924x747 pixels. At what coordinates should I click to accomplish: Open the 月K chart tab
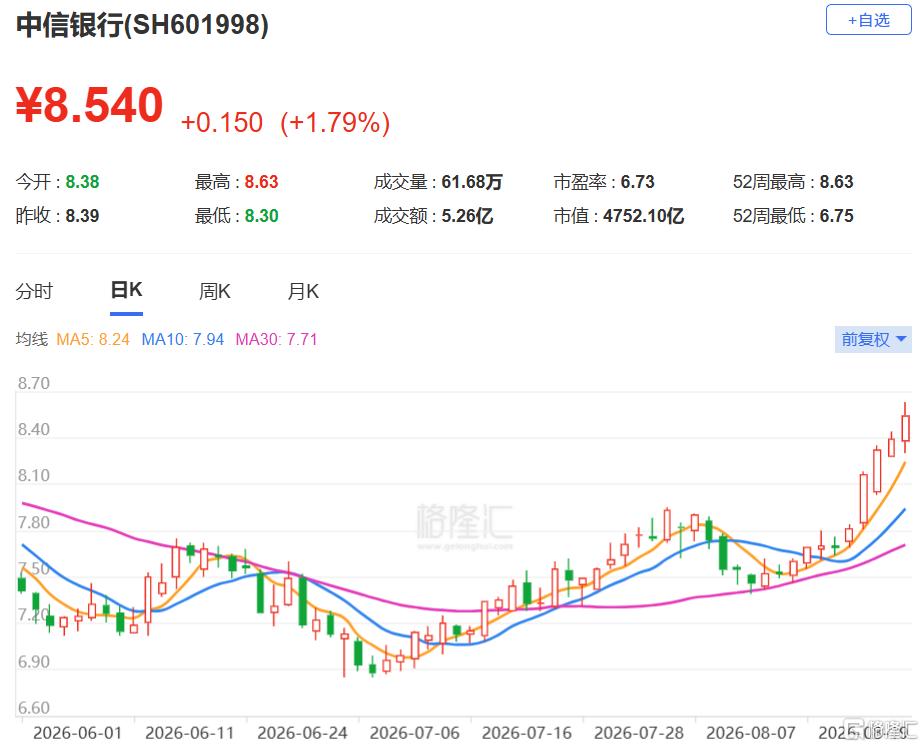click(303, 291)
